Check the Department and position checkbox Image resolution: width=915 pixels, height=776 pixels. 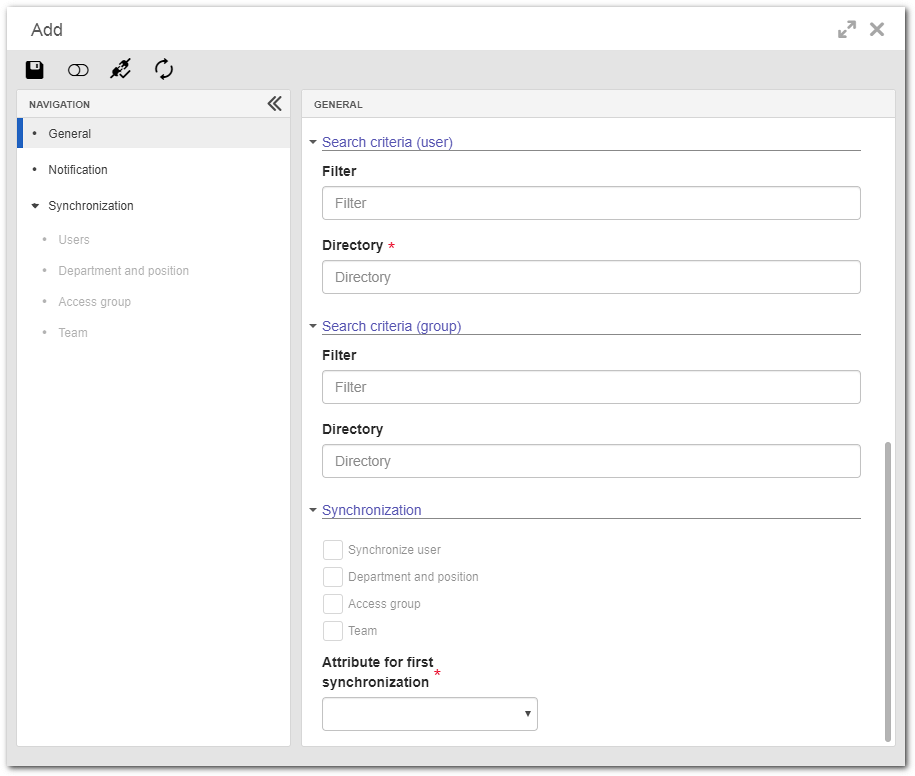[x=333, y=576]
